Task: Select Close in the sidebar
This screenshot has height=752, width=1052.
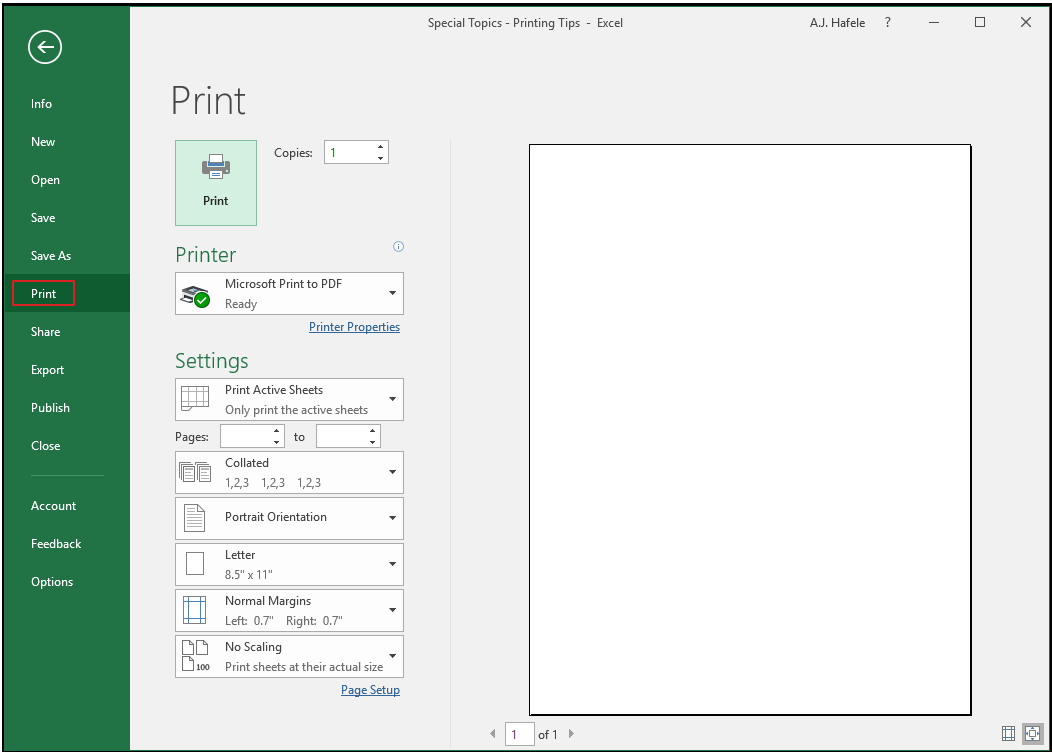Action: (46, 446)
